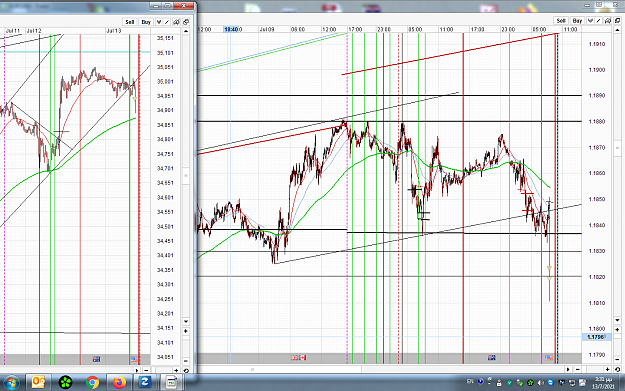The image size is (625, 391).
Task: Click the active trading platform taskbar button
Action: (171, 383)
